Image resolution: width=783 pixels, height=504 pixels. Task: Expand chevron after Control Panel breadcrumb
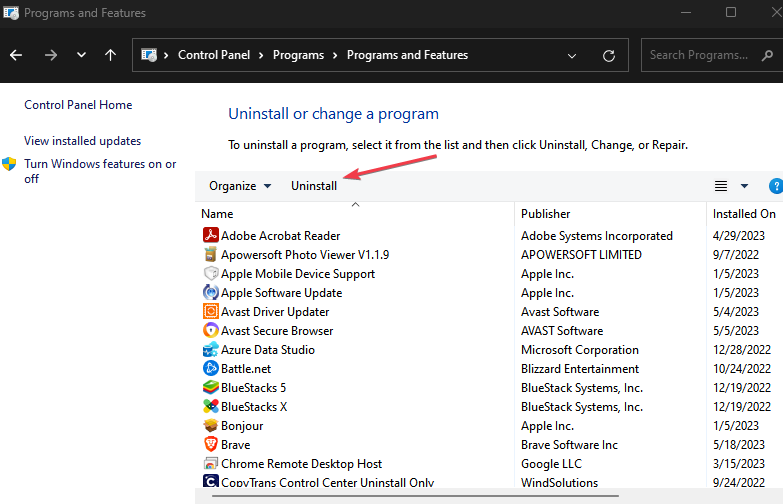[261, 55]
